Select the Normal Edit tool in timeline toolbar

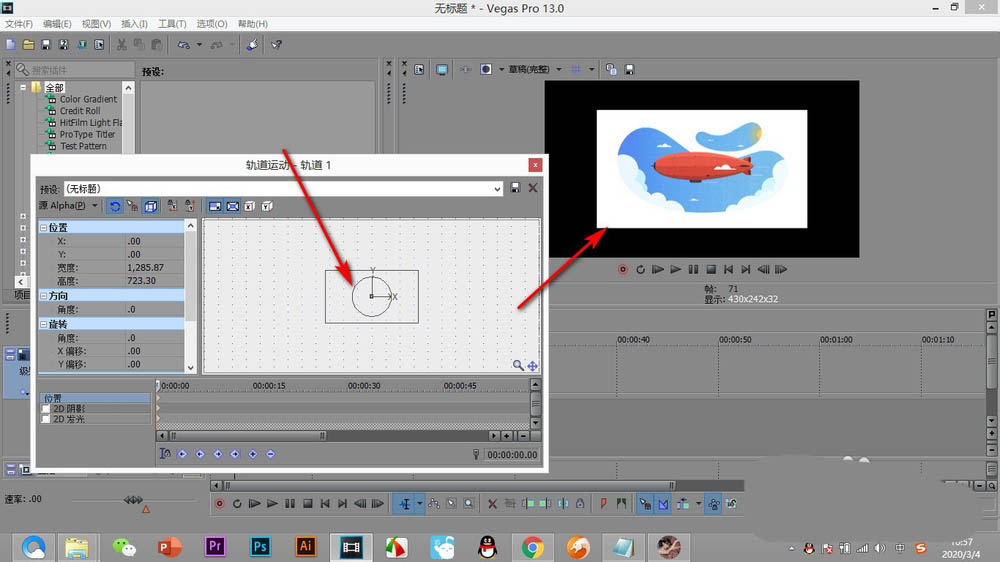(405, 504)
